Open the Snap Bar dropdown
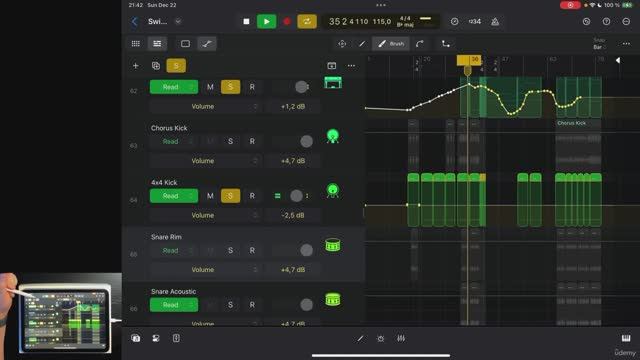This screenshot has height=360, width=640. click(599, 44)
